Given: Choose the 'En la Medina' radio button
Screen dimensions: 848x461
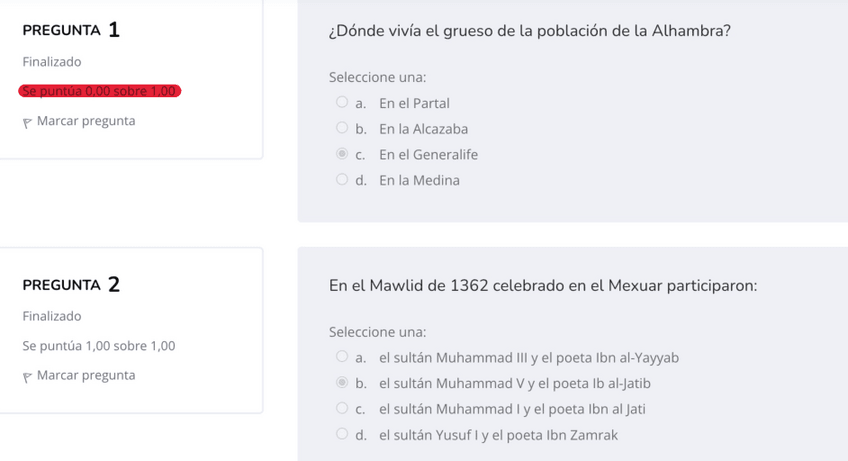Looking at the screenshot, I should click(x=342, y=181).
